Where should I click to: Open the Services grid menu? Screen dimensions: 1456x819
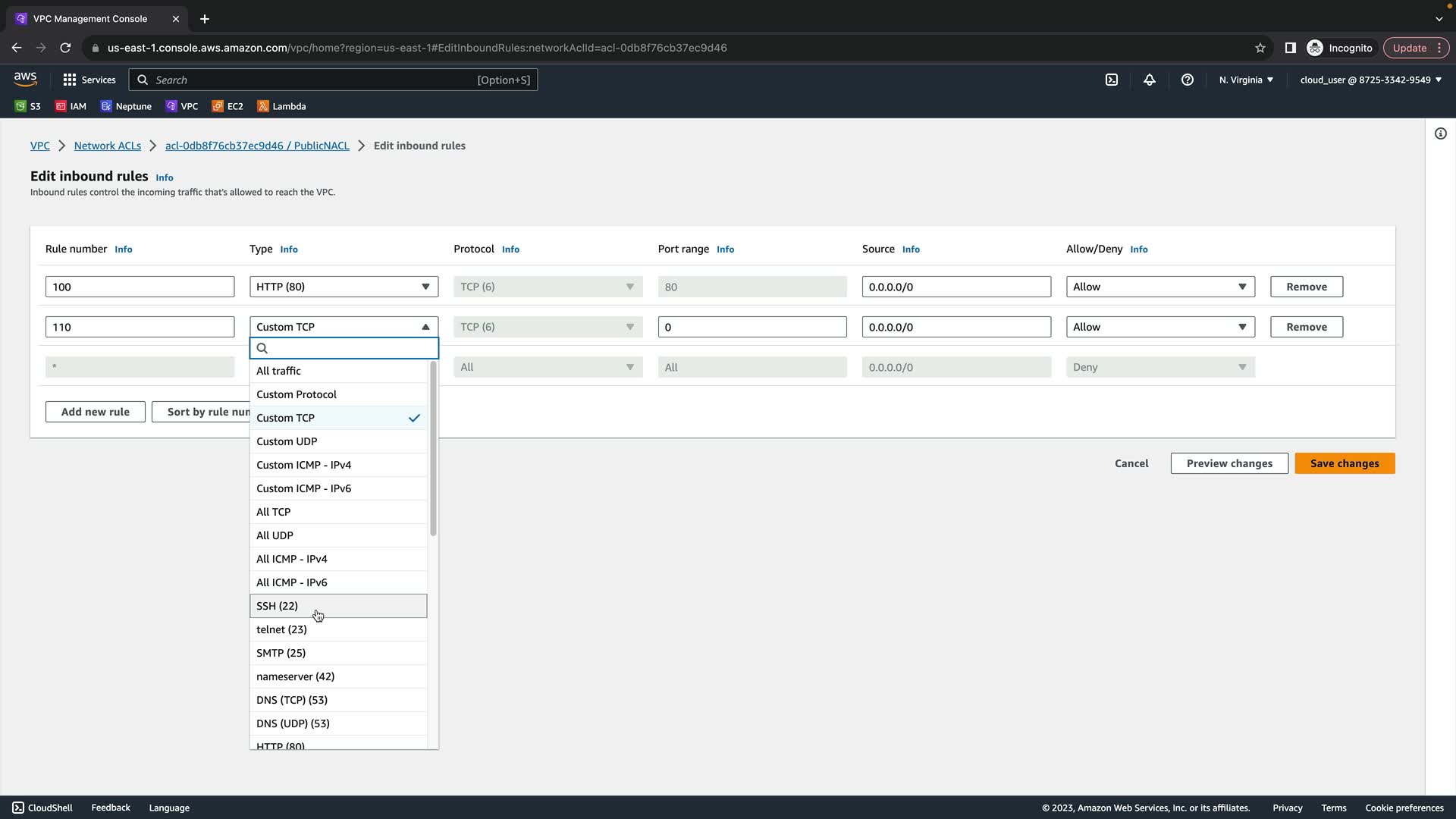click(x=89, y=80)
